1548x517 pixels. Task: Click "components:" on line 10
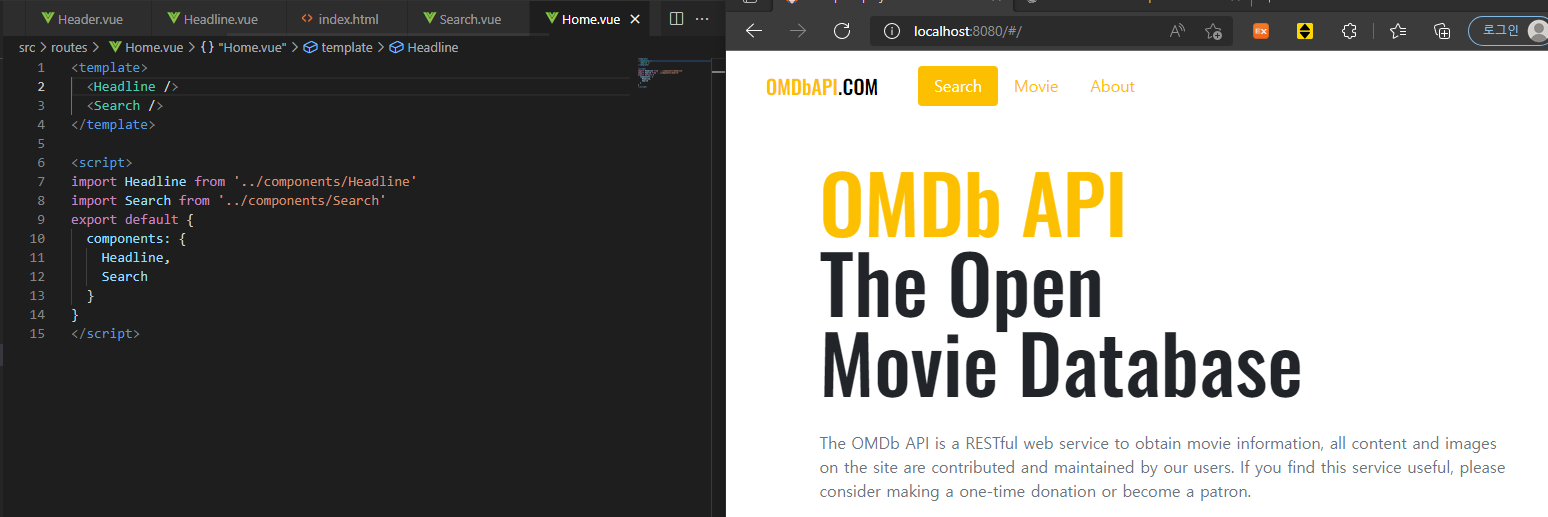[128, 238]
